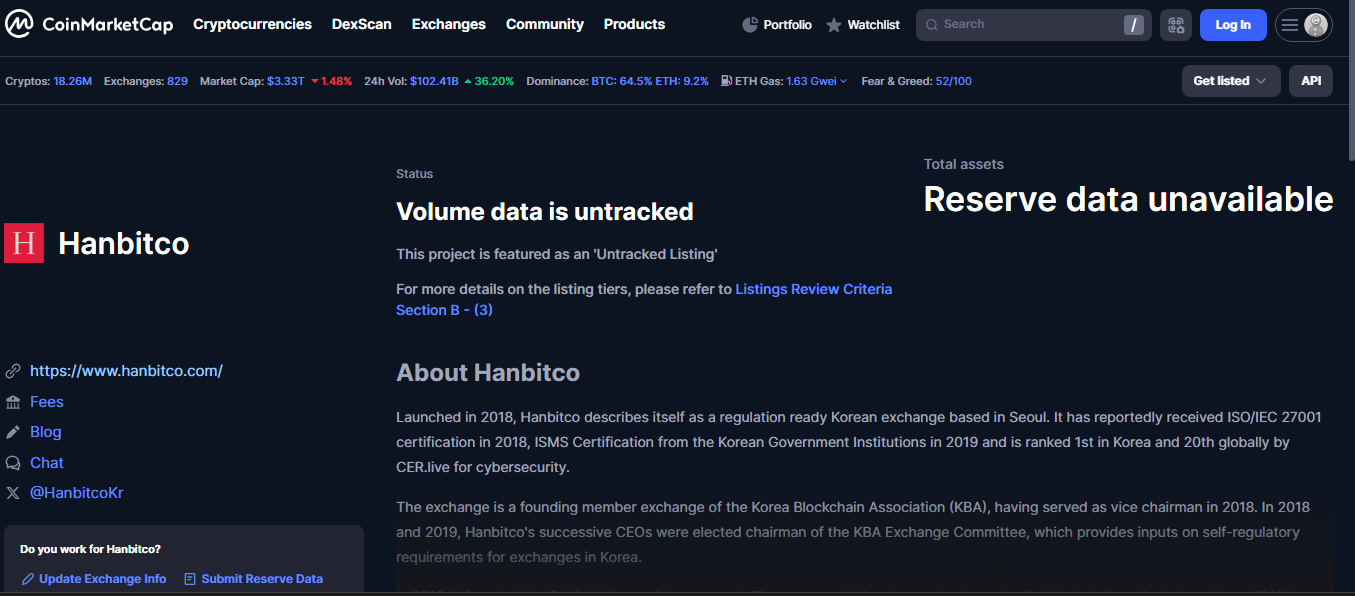Open Exchanges count 829
The image size is (1355, 596).
click(177, 81)
